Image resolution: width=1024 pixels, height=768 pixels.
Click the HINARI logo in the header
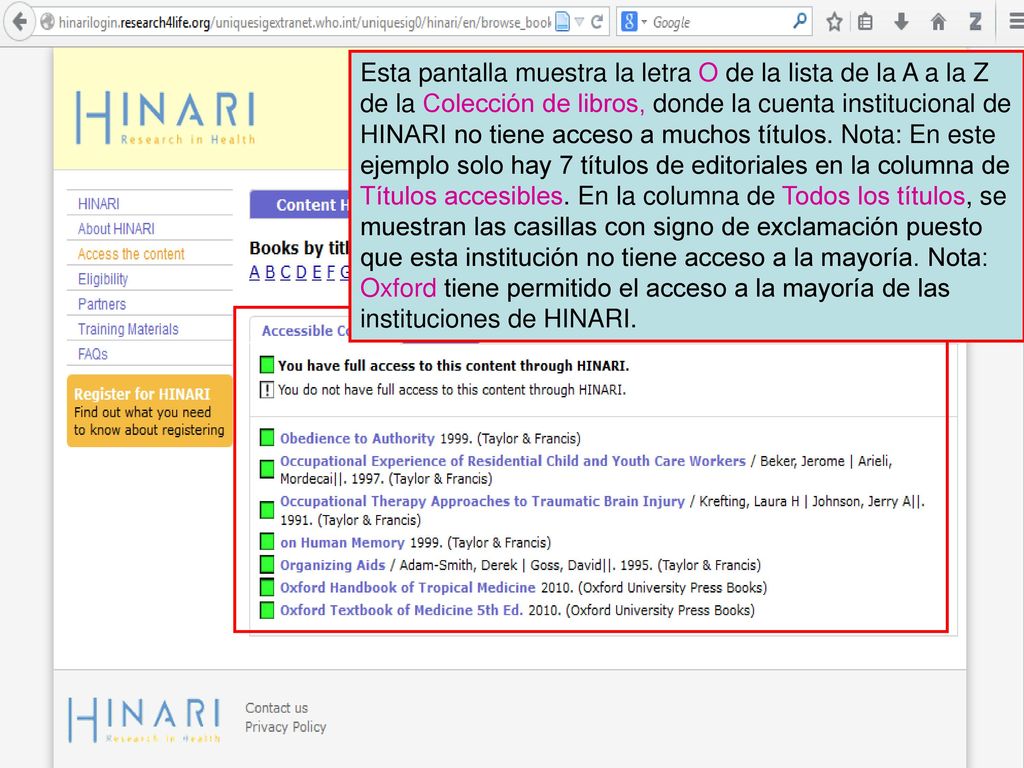click(x=165, y=118)
